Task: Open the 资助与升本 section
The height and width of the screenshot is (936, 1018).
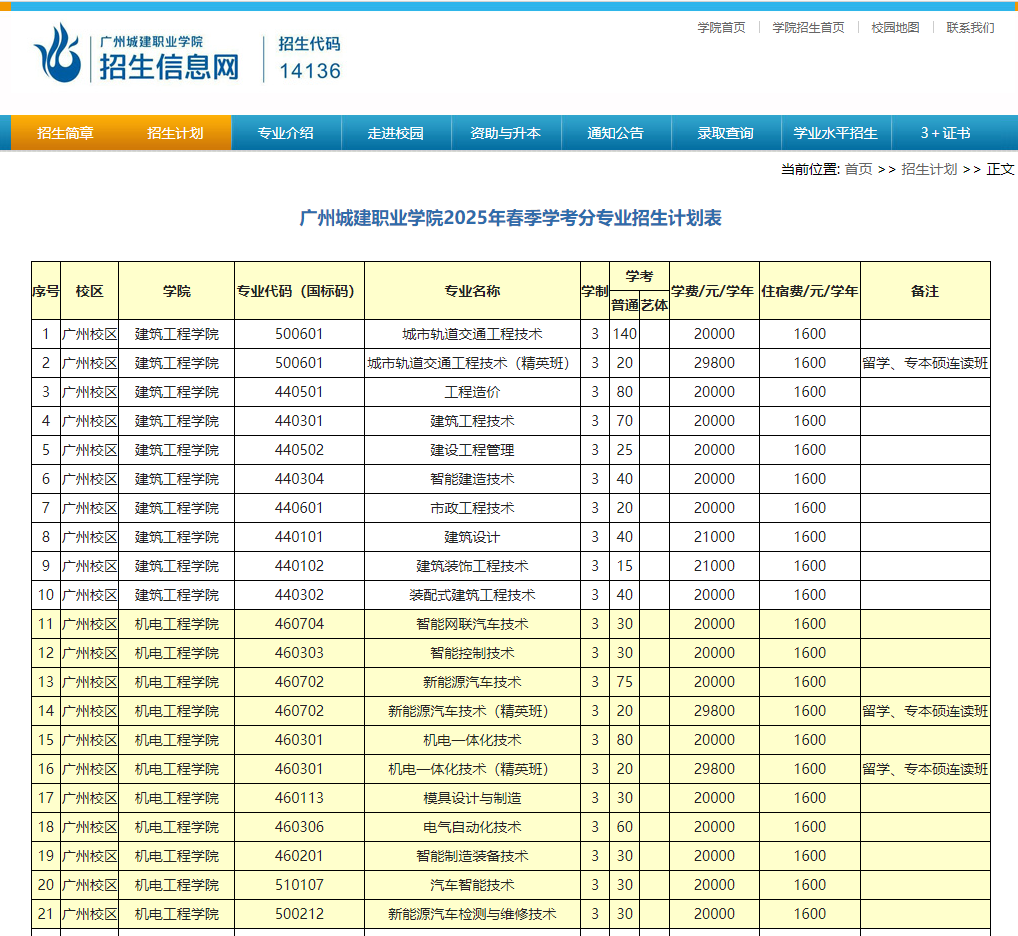Action: (x=505, y=132)
